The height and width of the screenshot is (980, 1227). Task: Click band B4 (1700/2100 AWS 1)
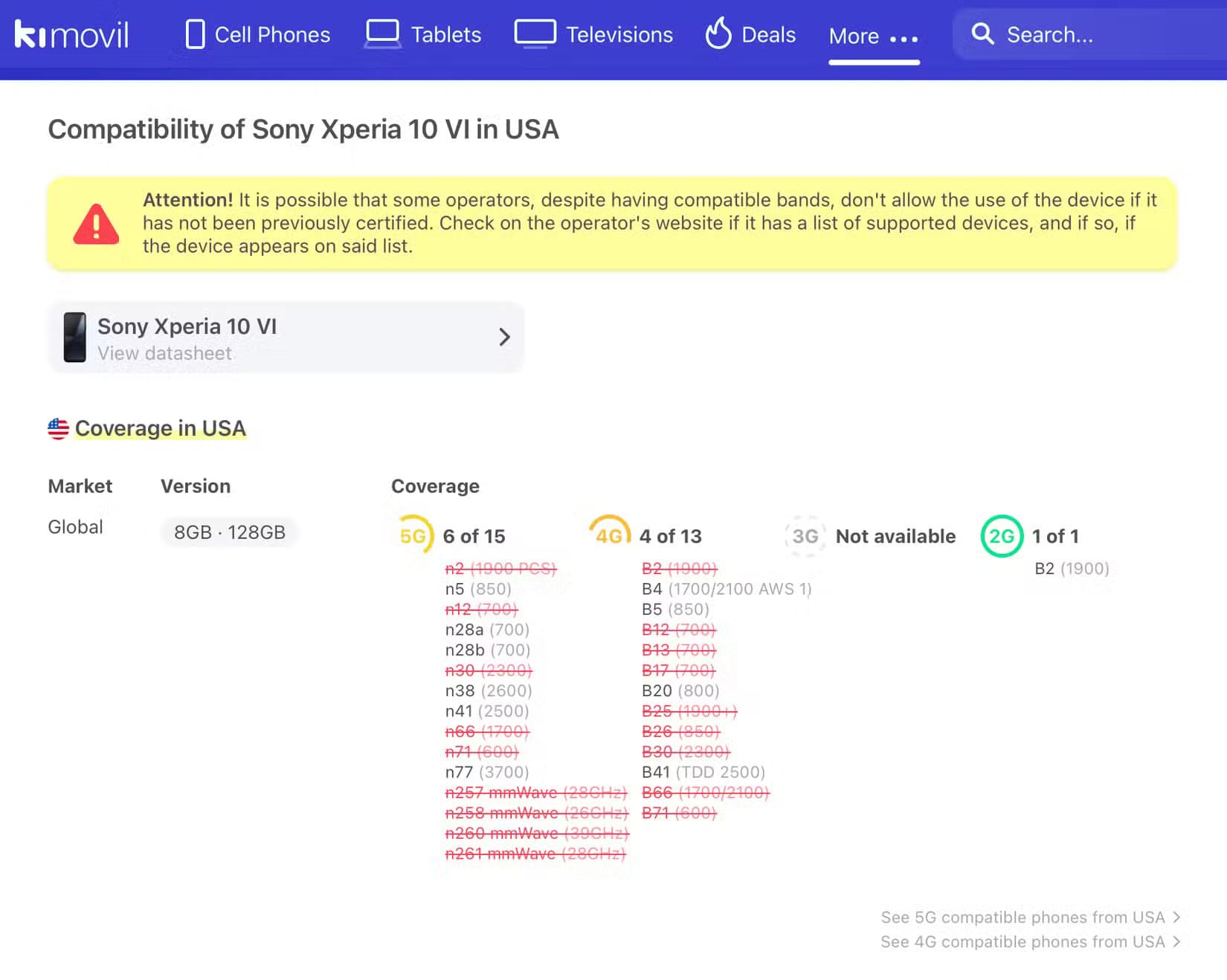pyautogui.click(x=727, y=589)
